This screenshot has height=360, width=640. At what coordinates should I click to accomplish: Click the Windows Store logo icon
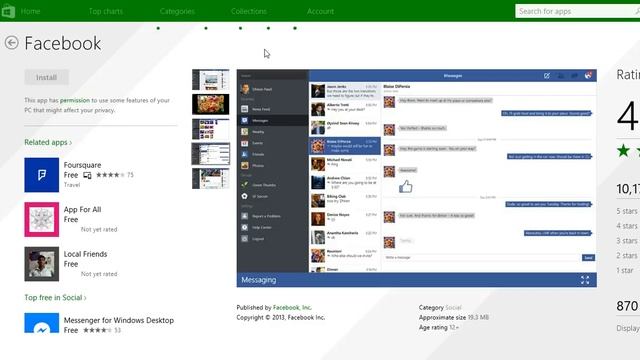point(8,11)
